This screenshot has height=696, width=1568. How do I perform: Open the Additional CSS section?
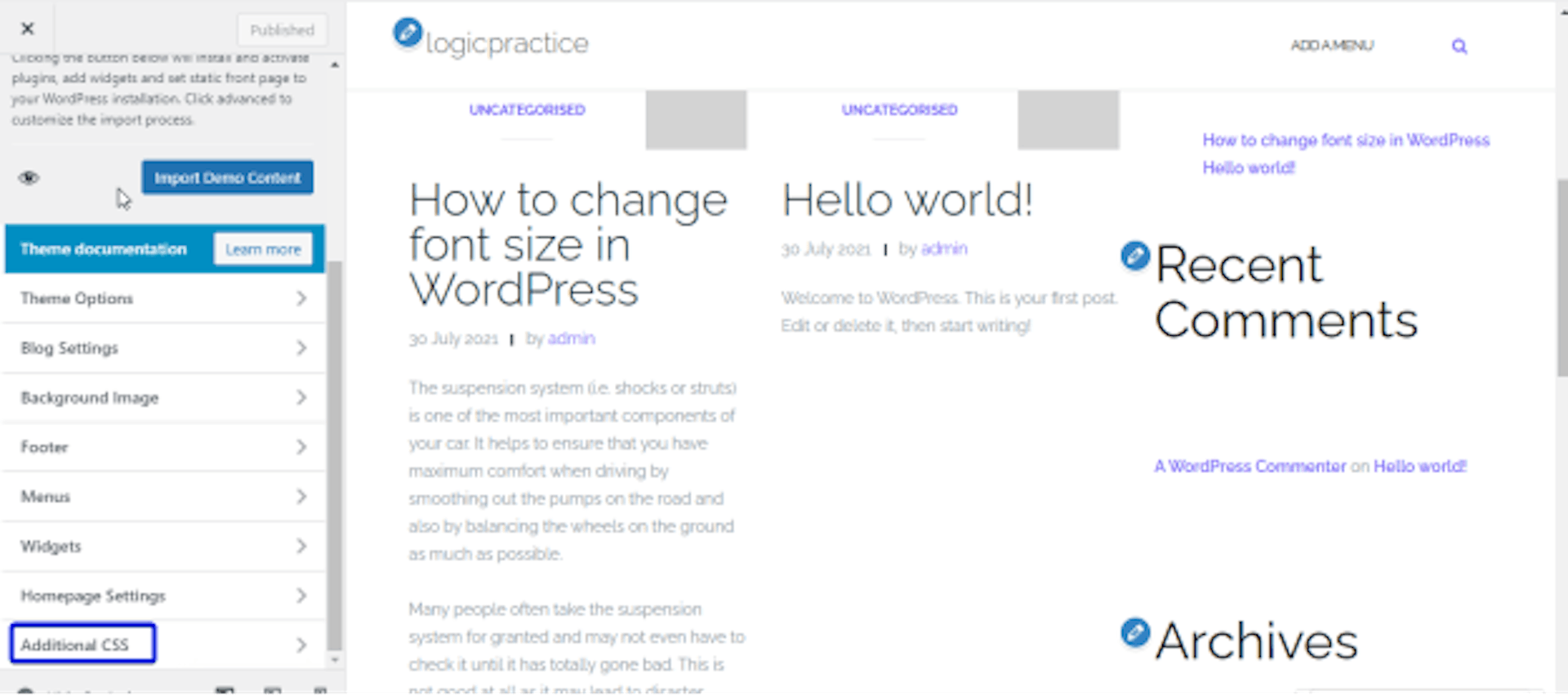point(163,645)
